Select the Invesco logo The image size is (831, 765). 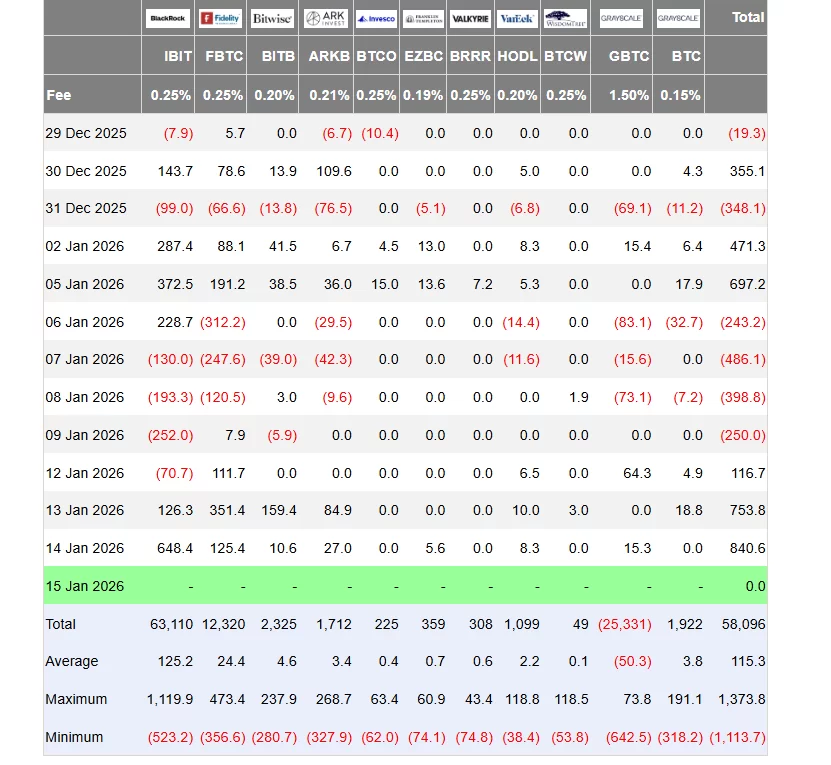point(376,18)
